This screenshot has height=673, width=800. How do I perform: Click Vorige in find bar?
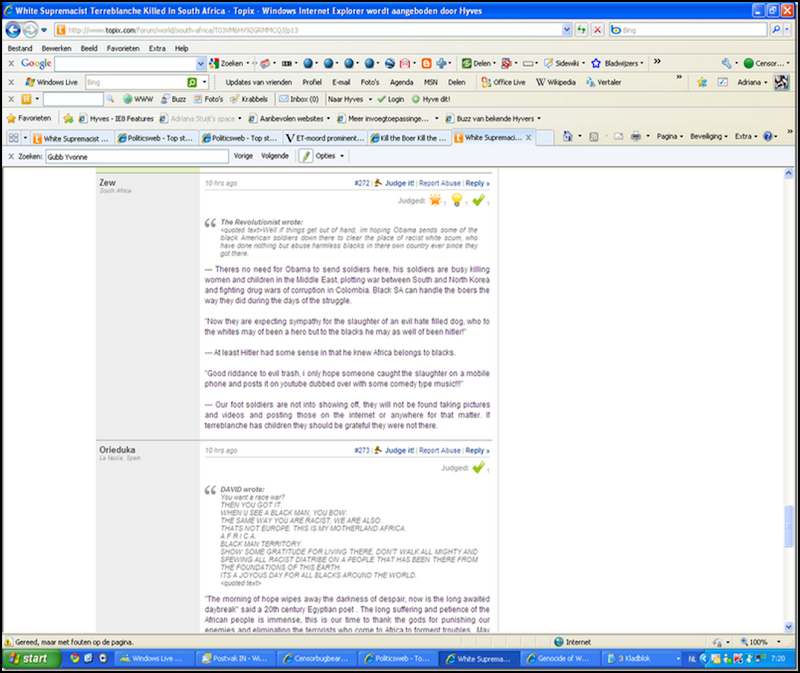(243, 156)
